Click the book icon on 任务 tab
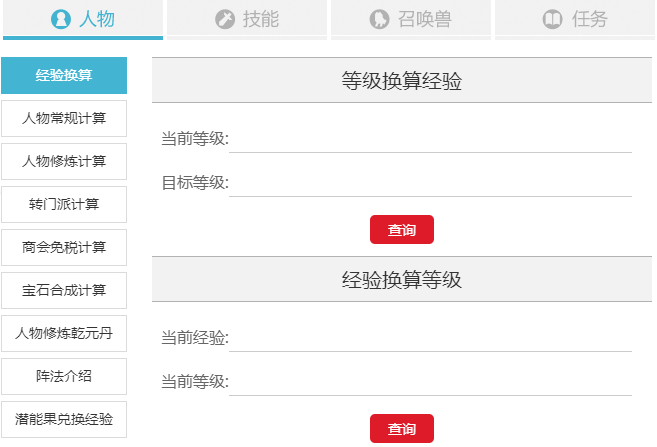Screen dimensions: 657x447 click(552, 19)
